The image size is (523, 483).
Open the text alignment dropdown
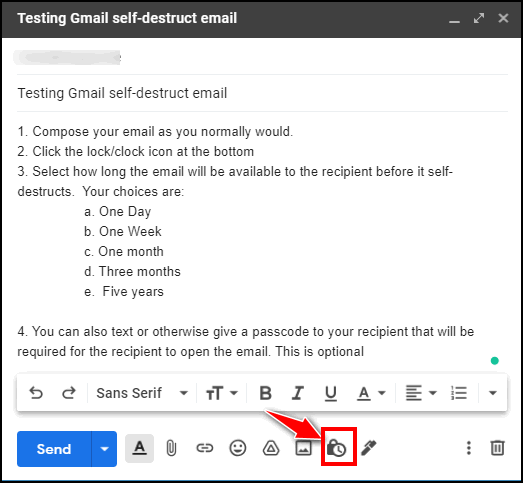421,393
